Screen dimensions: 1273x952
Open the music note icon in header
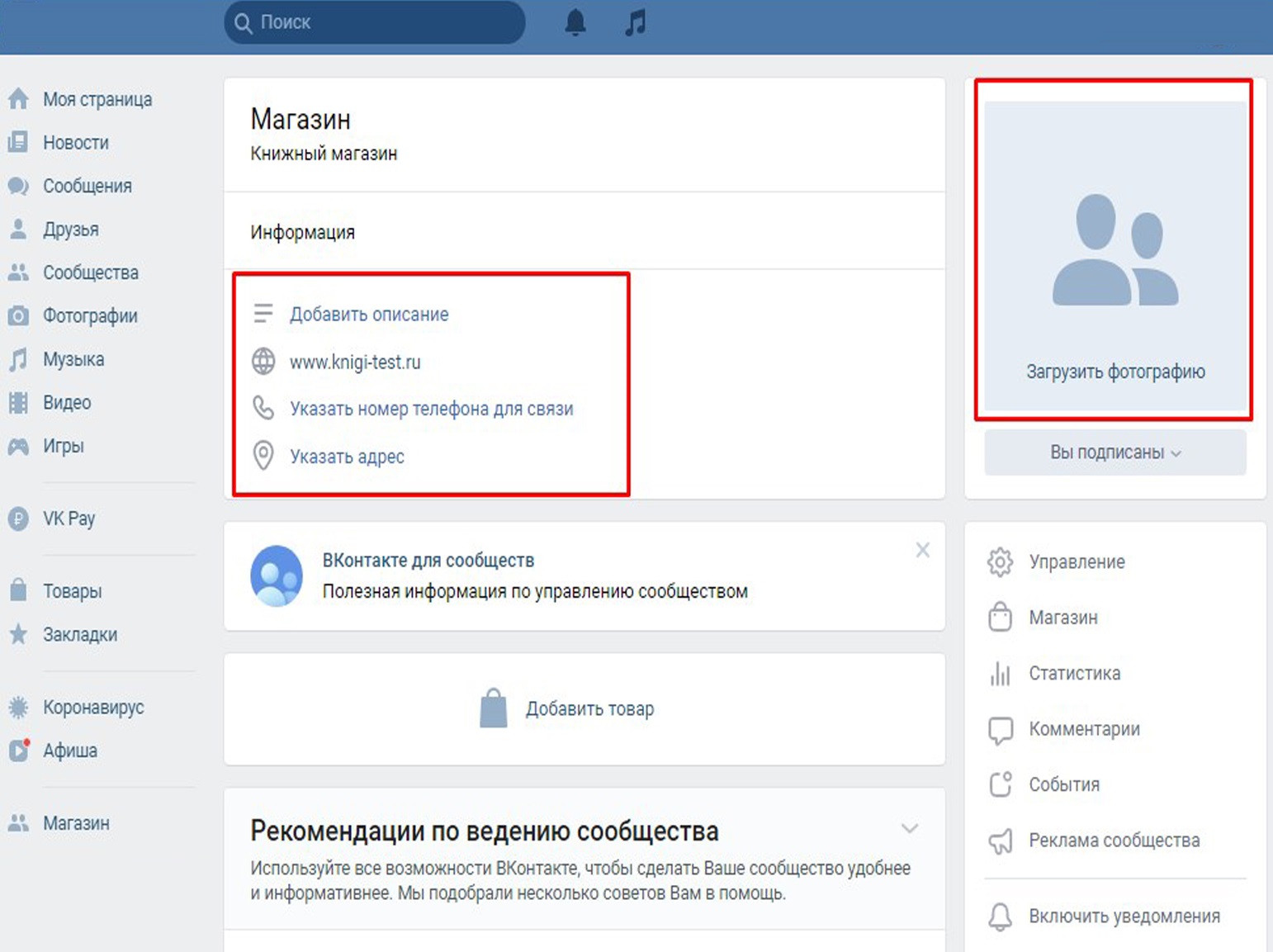point(635,22)
